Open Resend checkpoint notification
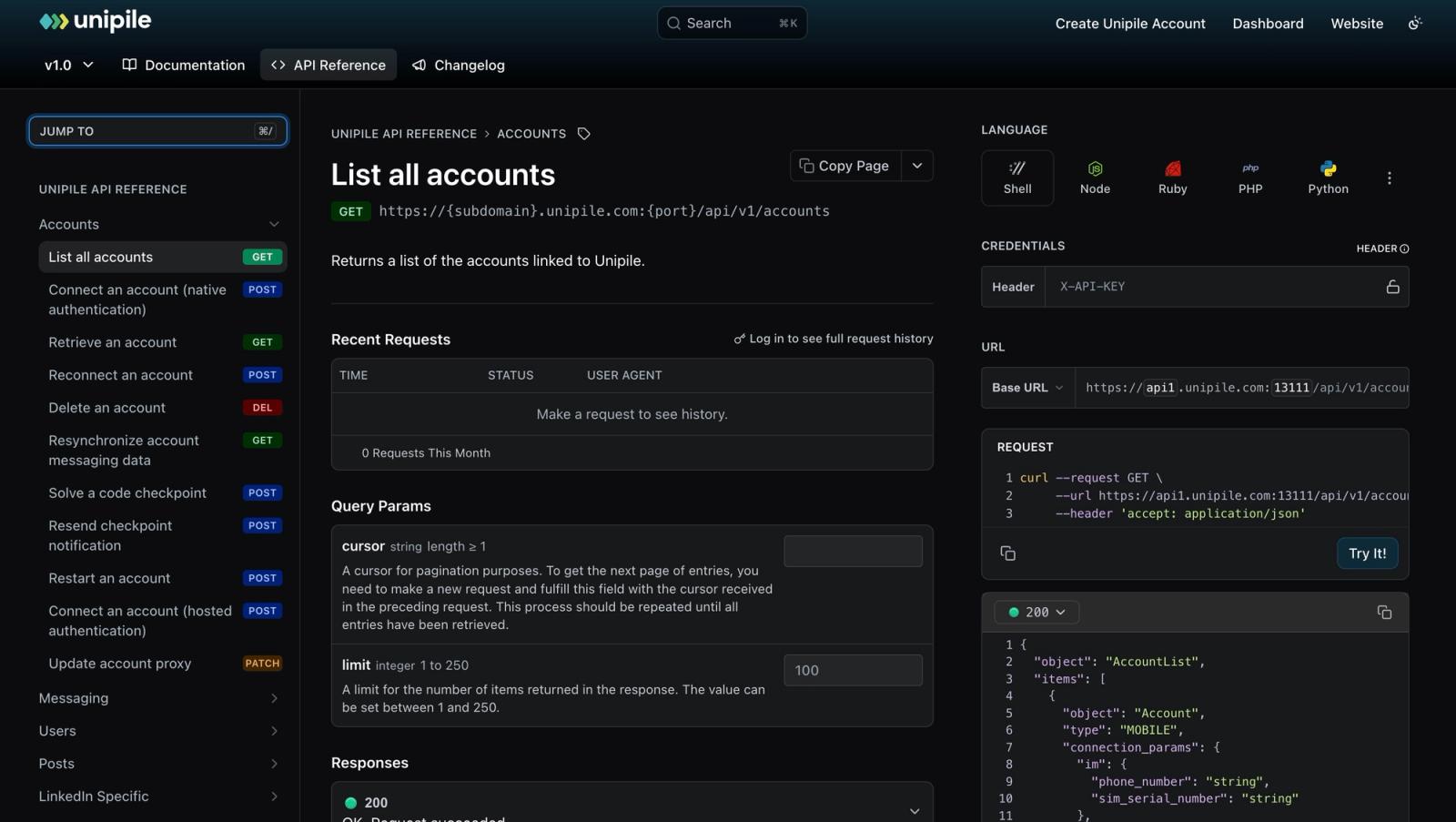This screenshot has width=1456, height=822. click(163, 535)
